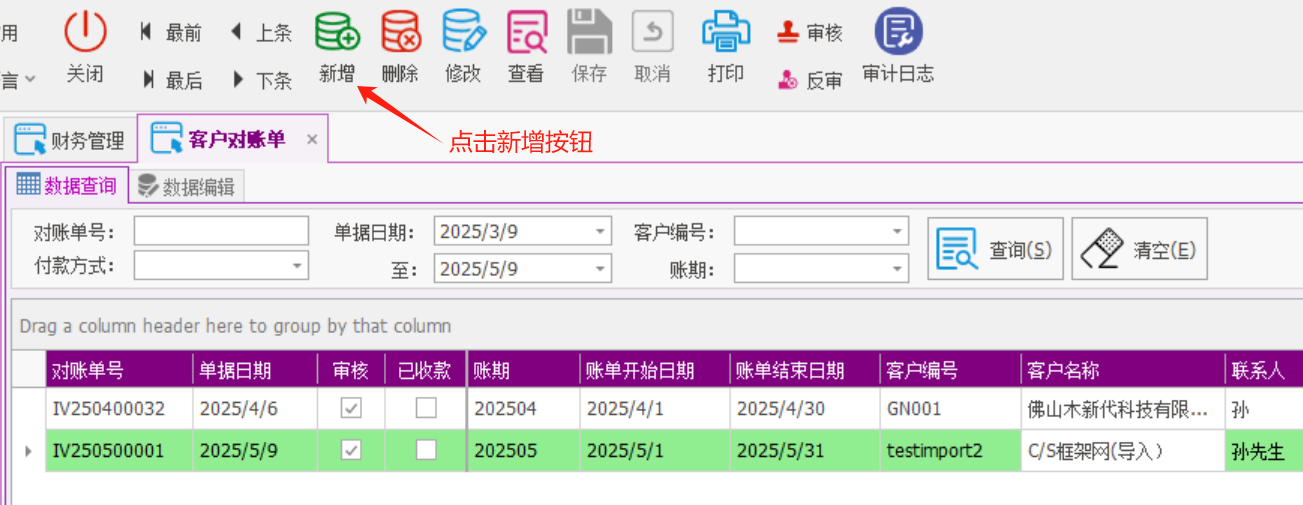Sort by 账期 column header
1303x505 pixels.
click(524, 370)
